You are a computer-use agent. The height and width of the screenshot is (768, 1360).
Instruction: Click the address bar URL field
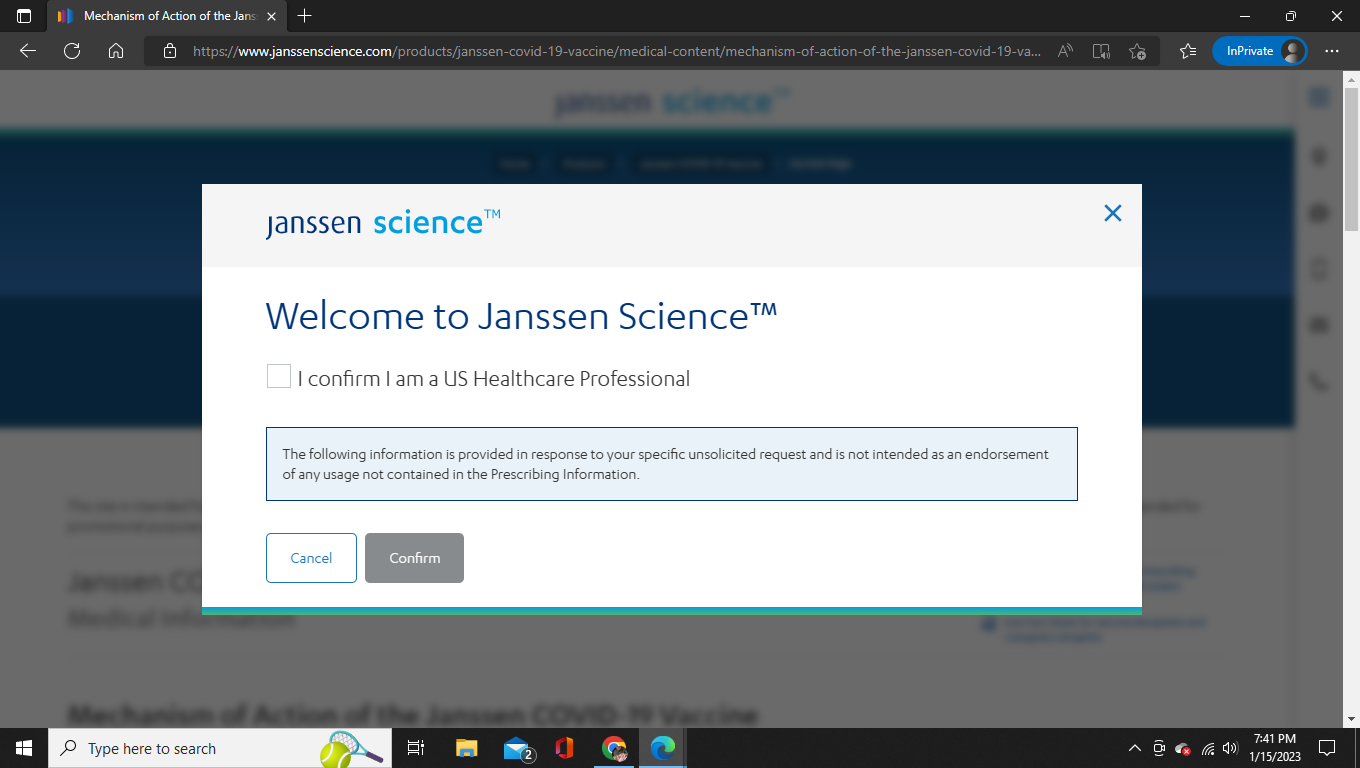pyautogui.click(x=617, y=51)
